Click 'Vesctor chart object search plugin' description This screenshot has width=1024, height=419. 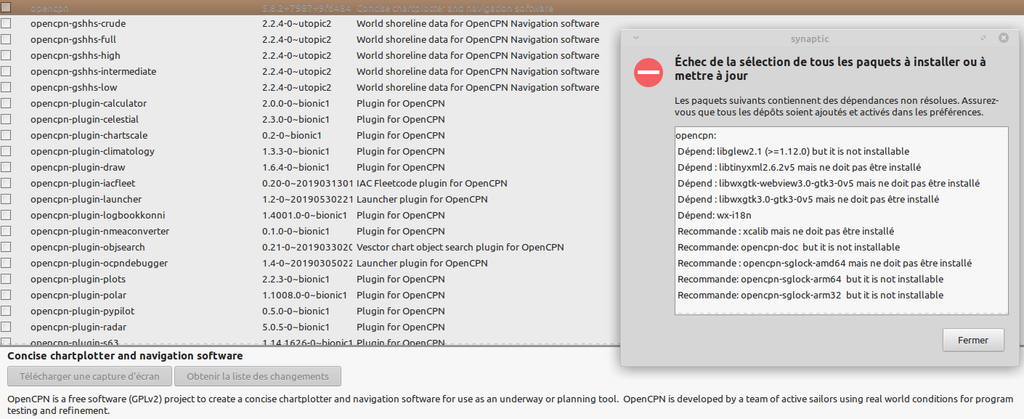click(460, 247)
